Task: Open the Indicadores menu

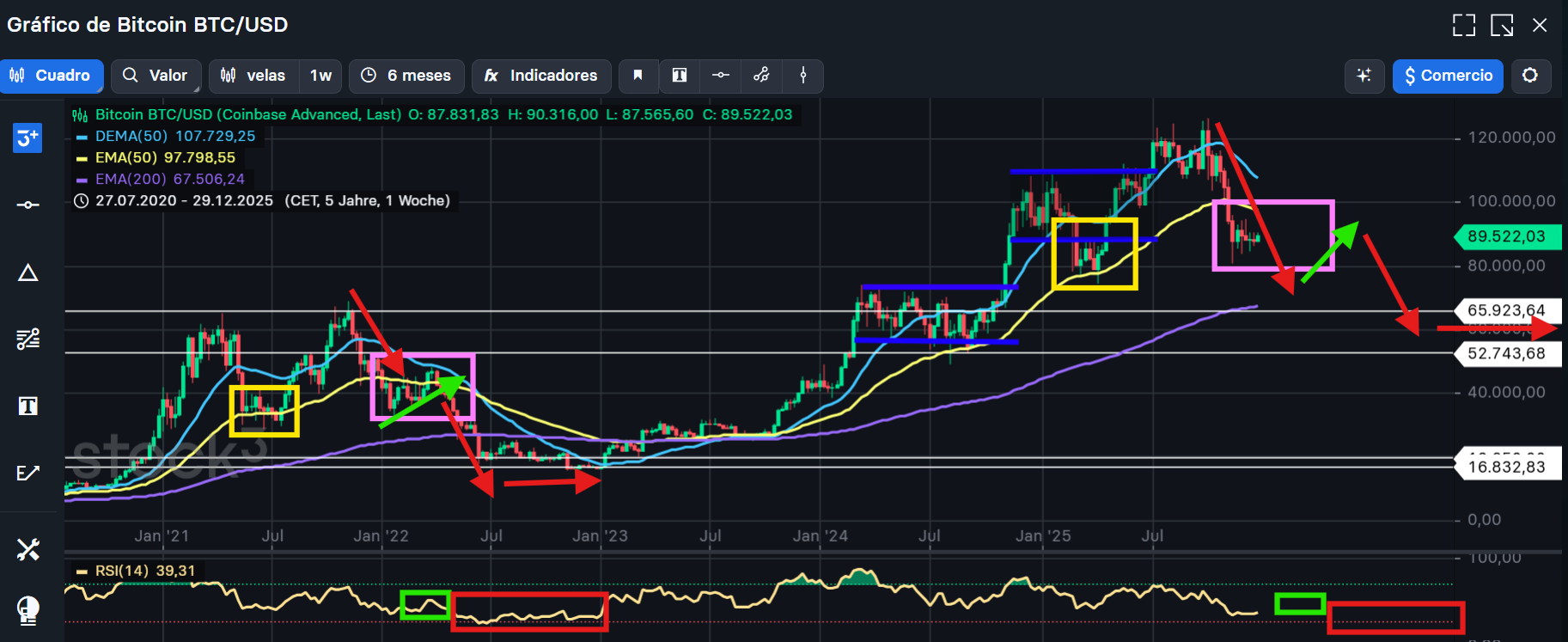Action: (x=540, y=76)
